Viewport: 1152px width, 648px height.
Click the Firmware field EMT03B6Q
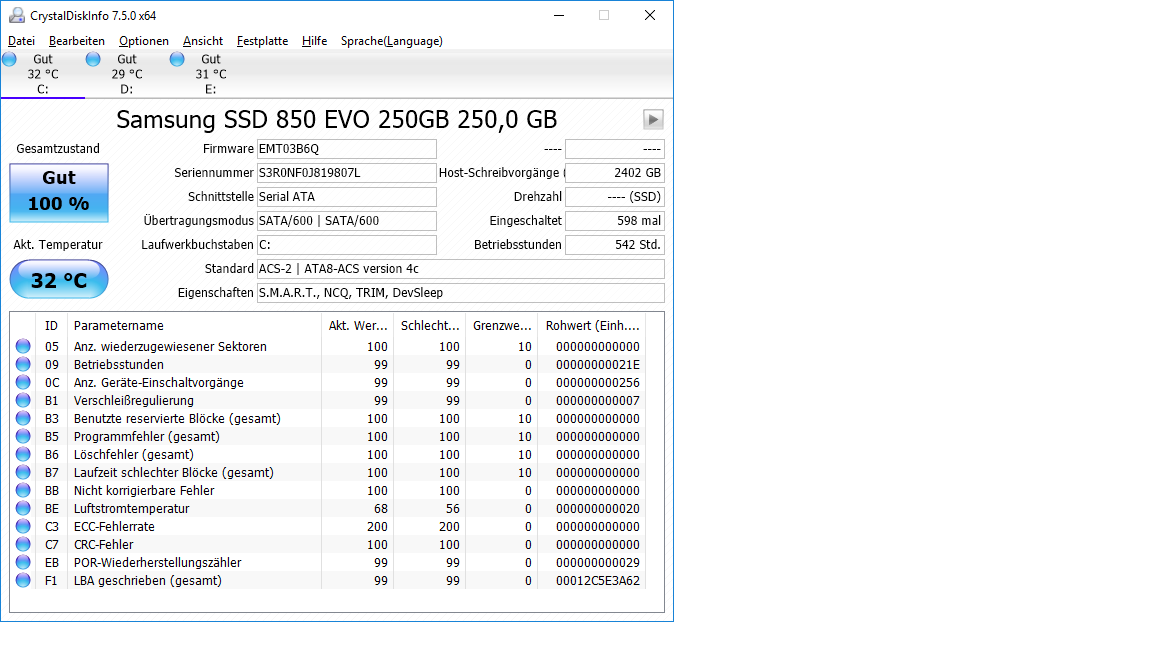pos(347,149)
